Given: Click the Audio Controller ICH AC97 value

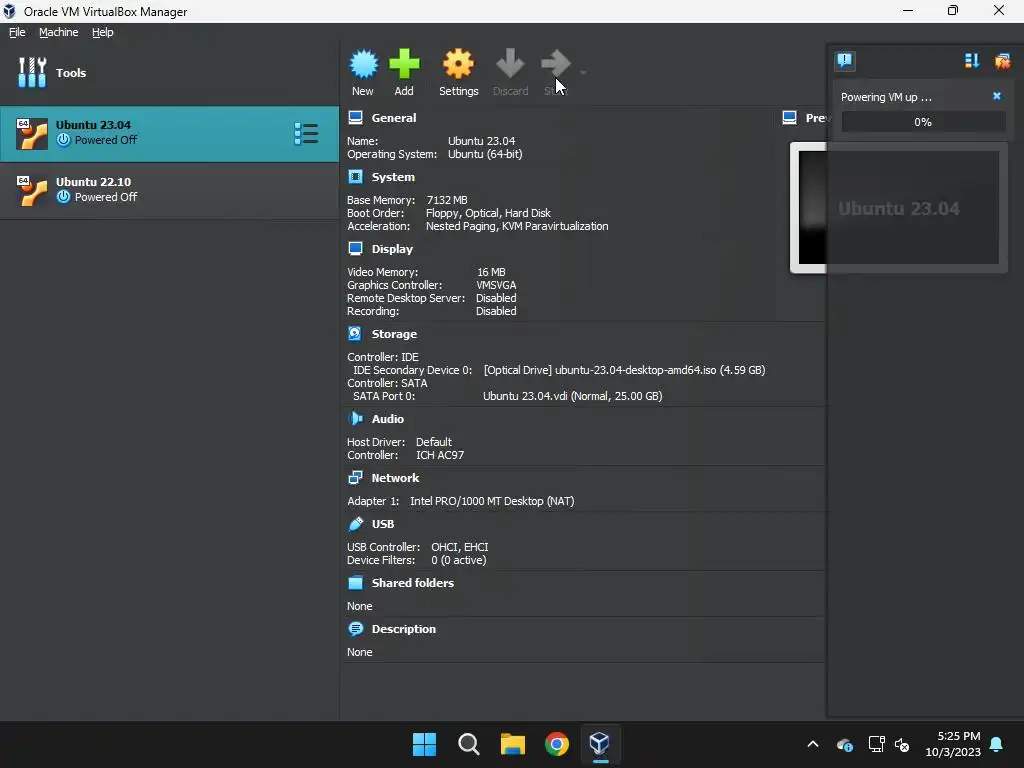Looking at the screenshot, I should [x=440, y=455].
